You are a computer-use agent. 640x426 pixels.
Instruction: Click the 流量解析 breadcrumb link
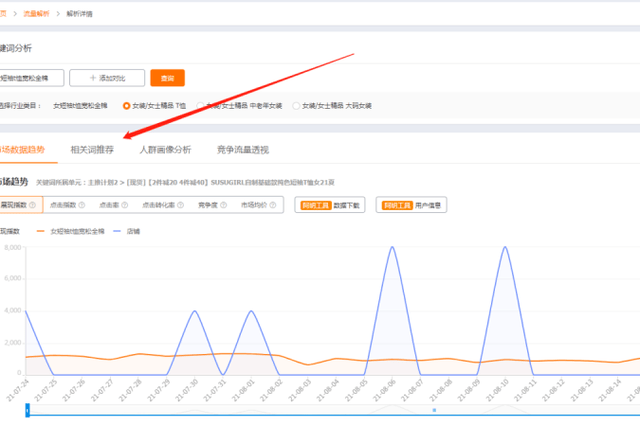tap(36, 15)
